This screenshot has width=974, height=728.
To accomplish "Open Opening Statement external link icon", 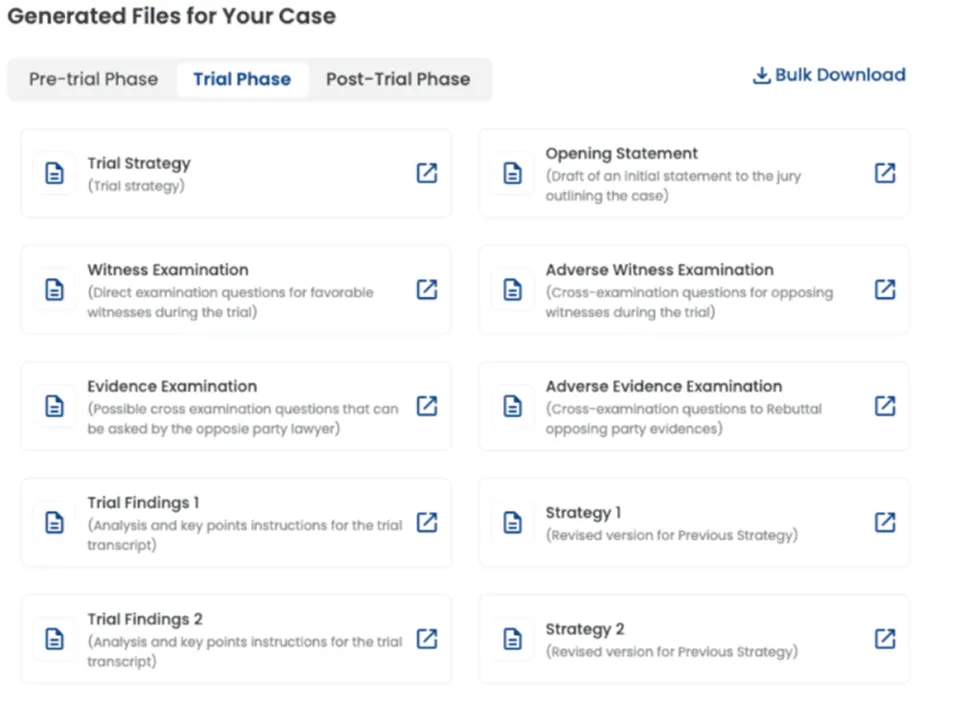I will click(885, 173).
